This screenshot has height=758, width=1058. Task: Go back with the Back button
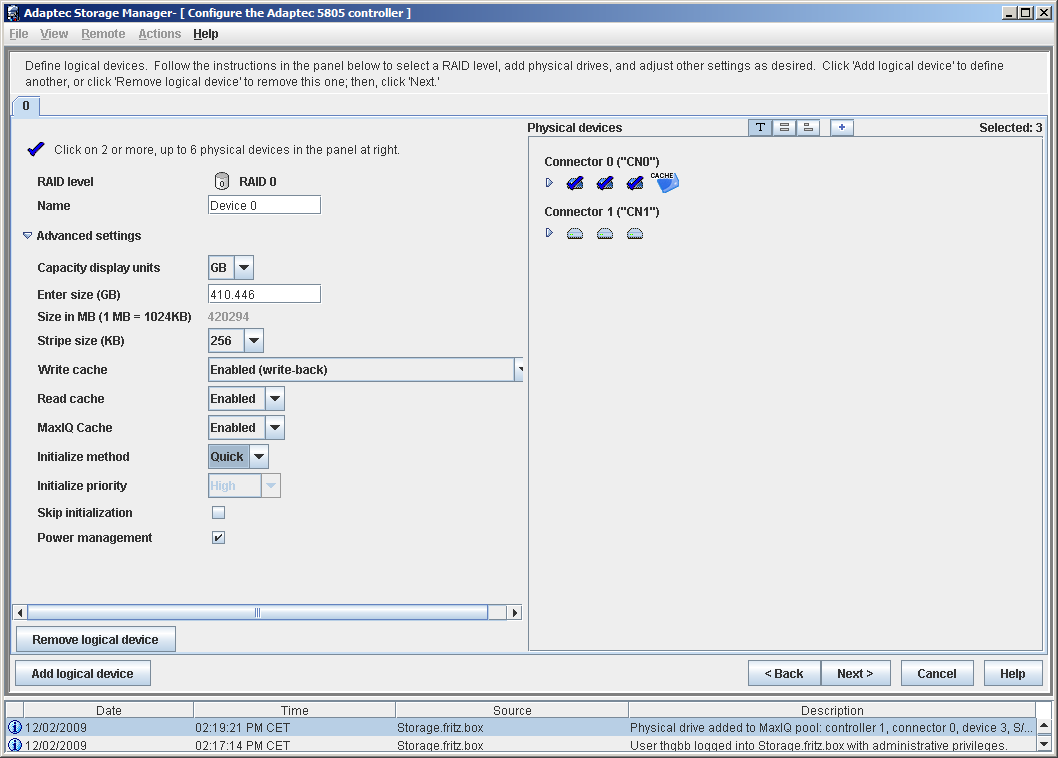[784, 674]
